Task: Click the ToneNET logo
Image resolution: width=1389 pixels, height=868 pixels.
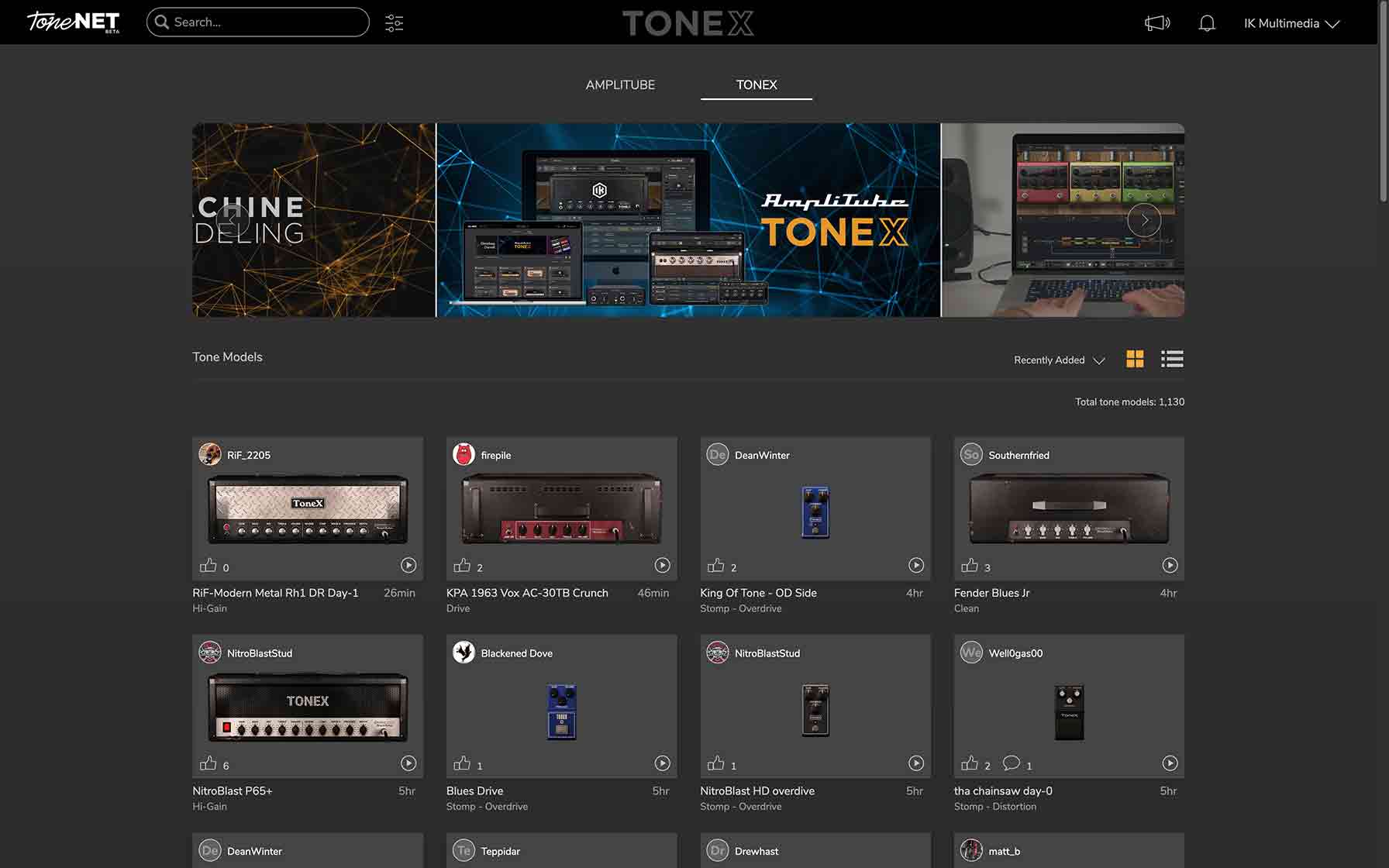Action: click(74, 22)
